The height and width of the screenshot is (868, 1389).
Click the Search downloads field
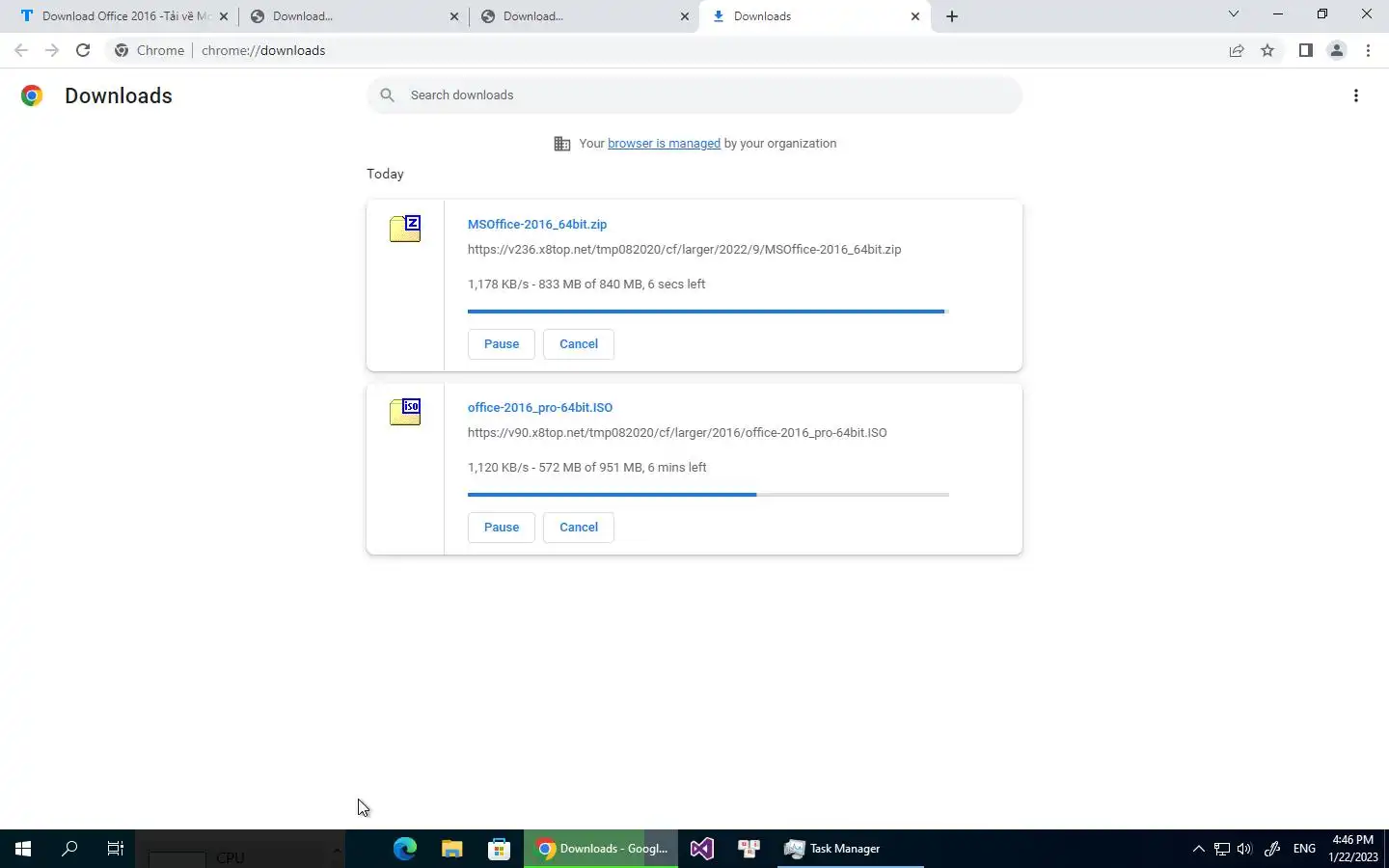pyautogui.click(x=694, y=95)
